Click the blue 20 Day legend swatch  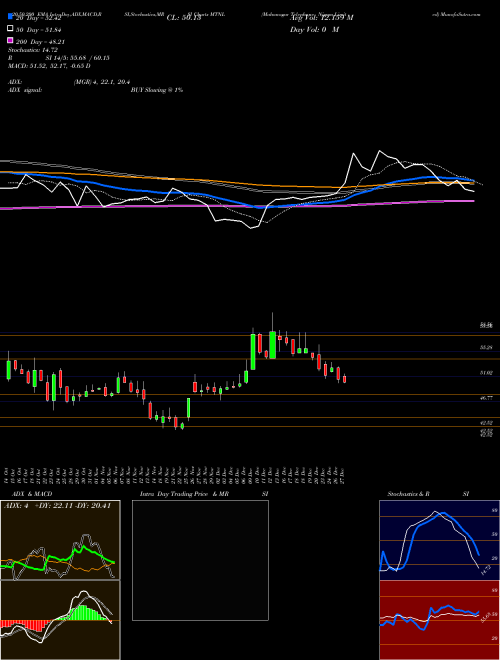tap(10, 17)
